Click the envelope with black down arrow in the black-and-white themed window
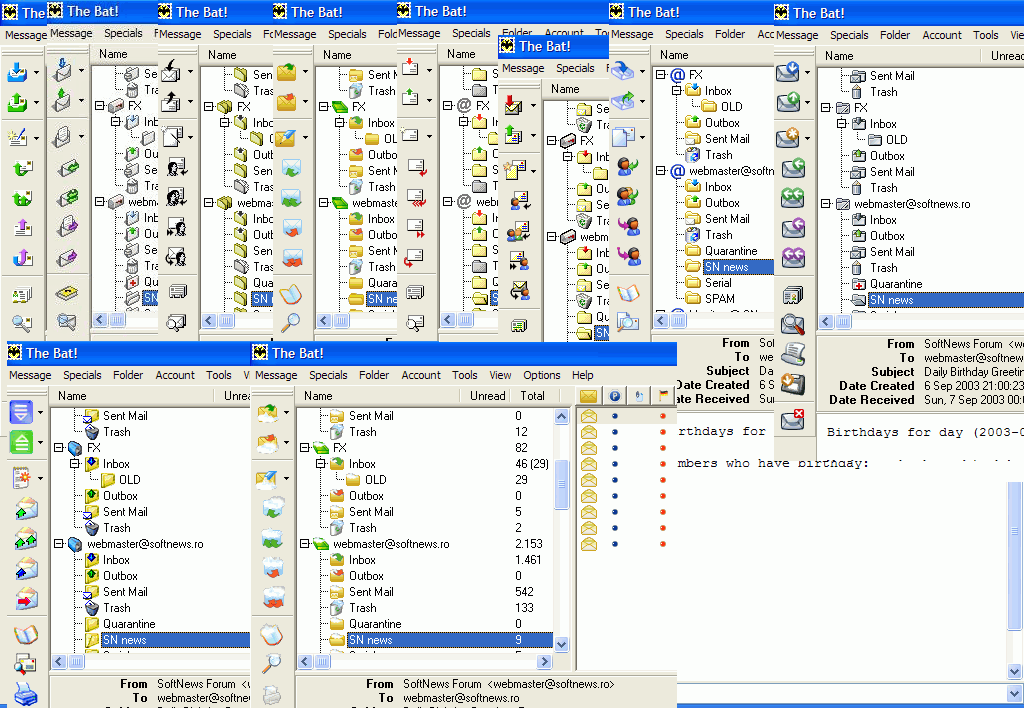1024x708 pixels. coord(170,71)
